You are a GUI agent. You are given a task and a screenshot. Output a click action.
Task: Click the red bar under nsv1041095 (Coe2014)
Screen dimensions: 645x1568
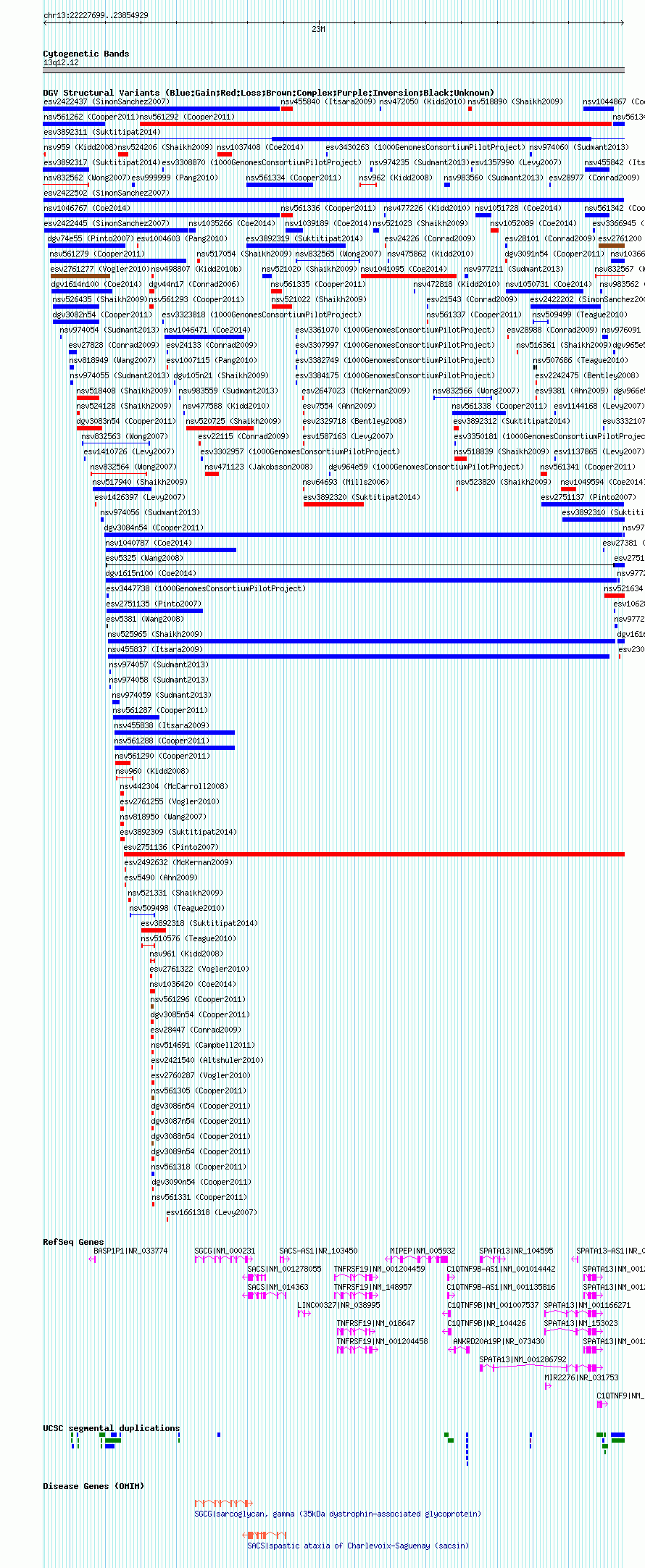tap(409, 276)
